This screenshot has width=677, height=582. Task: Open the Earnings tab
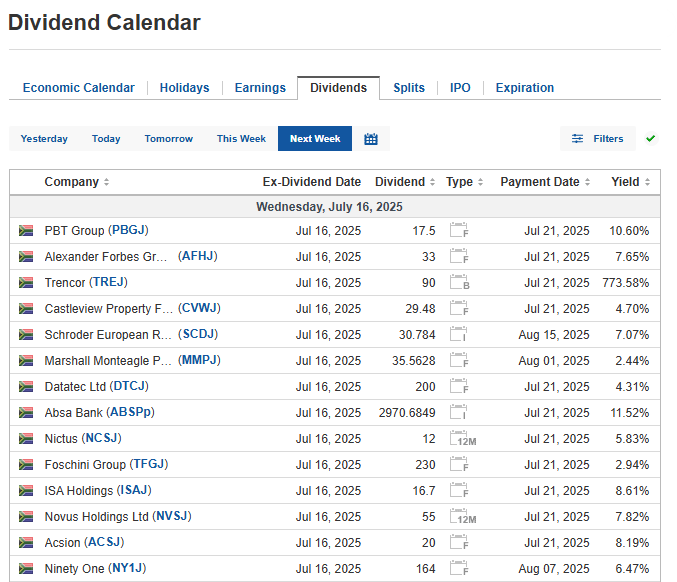260,88
